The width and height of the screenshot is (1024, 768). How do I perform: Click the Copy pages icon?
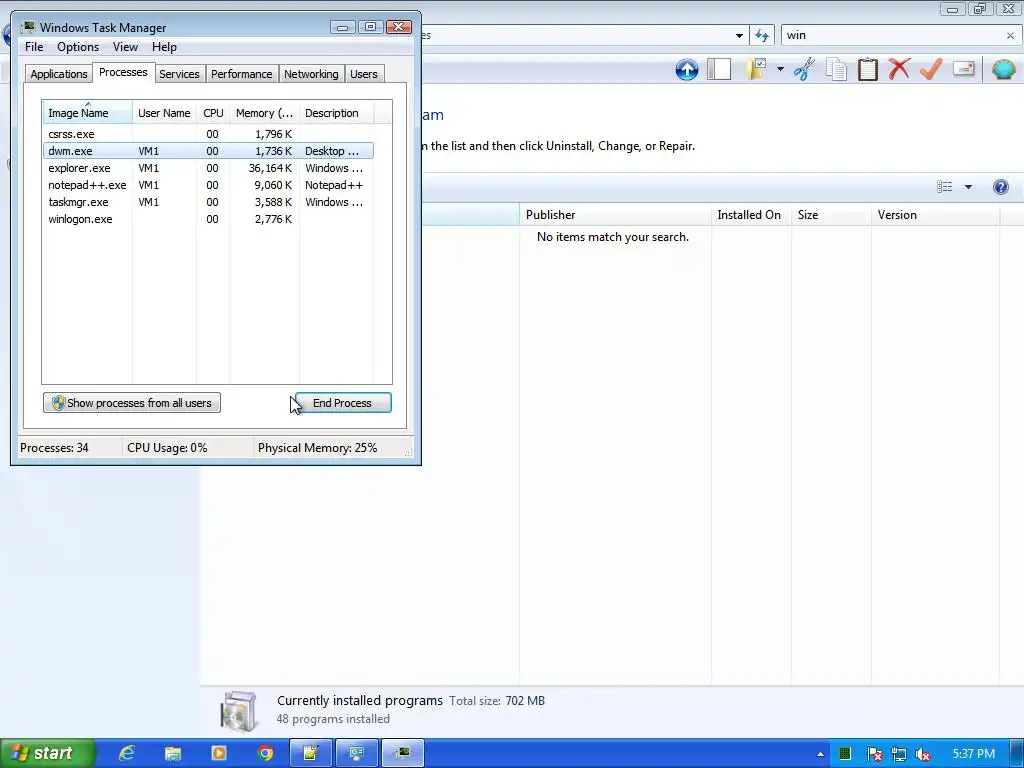(x=836, y=69)
